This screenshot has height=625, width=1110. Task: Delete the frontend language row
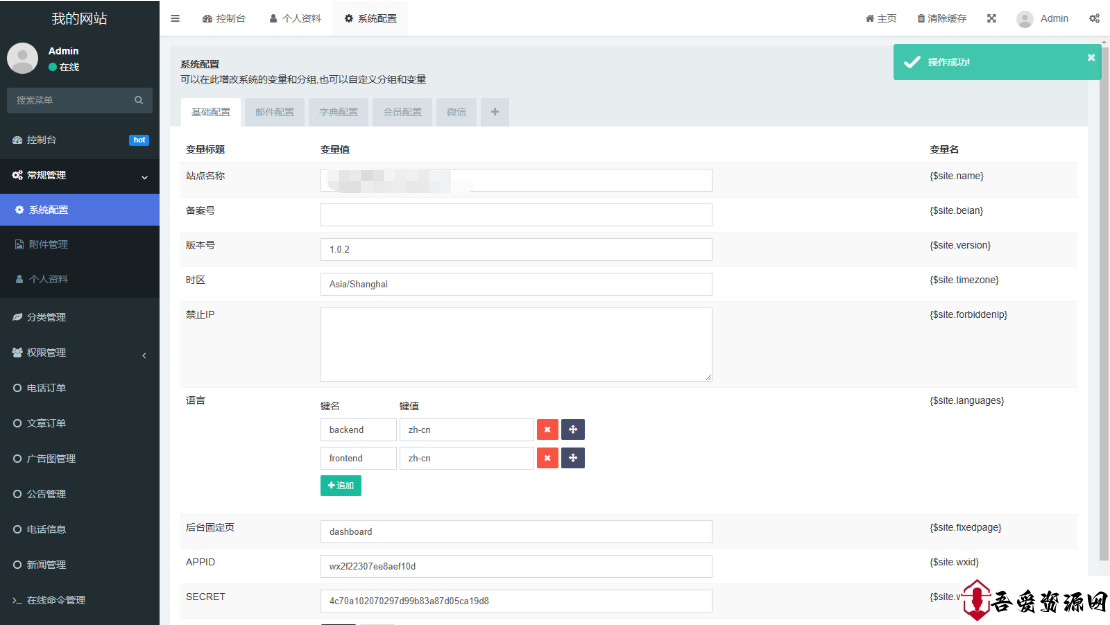(x=547, y=458)
